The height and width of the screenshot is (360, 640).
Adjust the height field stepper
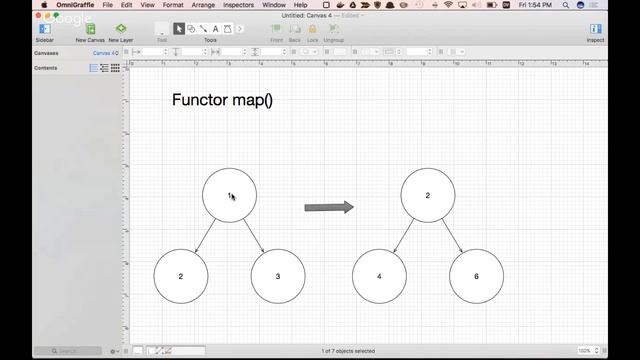(284, 52)
